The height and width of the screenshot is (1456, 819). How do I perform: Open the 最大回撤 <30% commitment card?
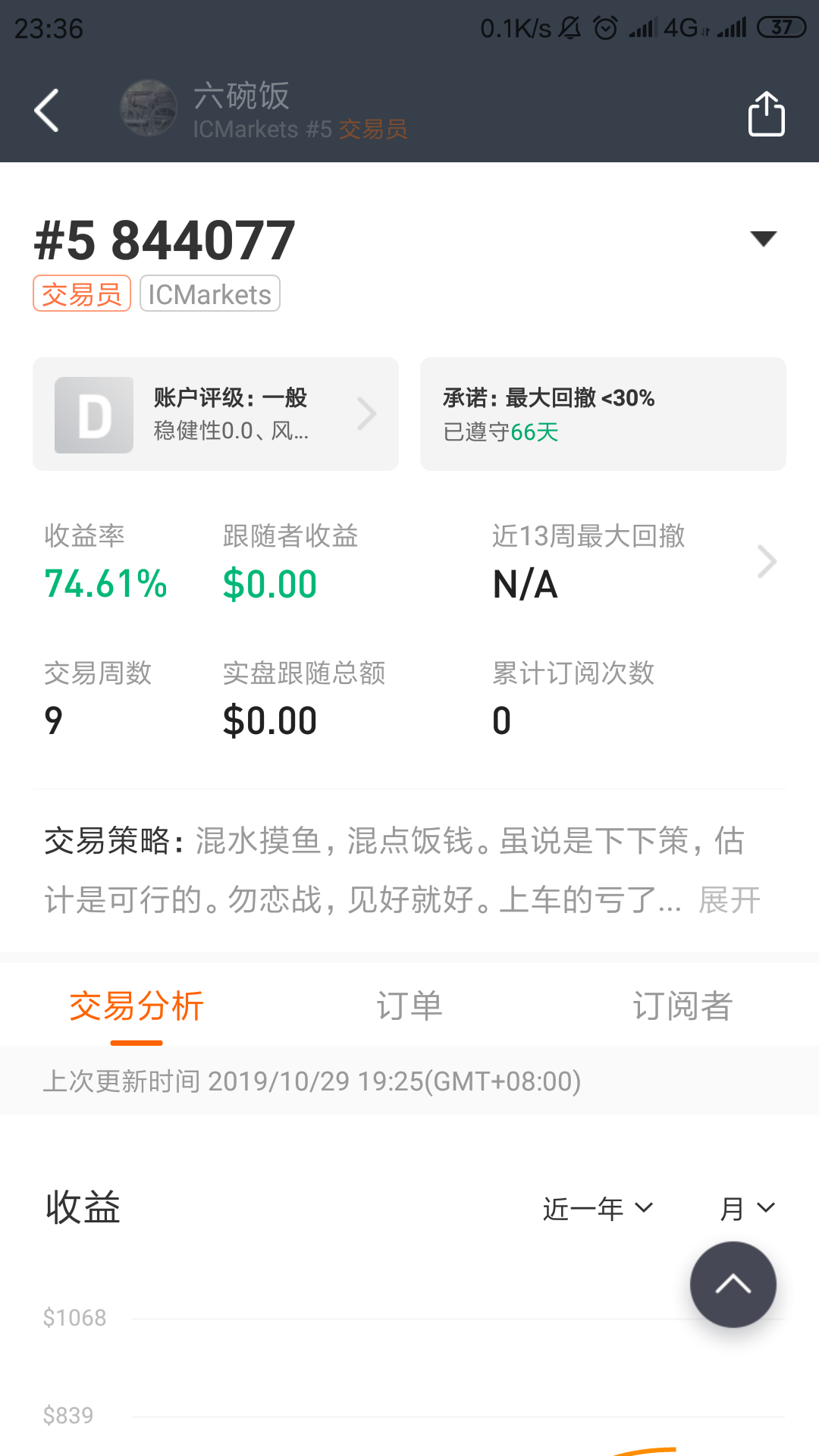tap(603, 414)
